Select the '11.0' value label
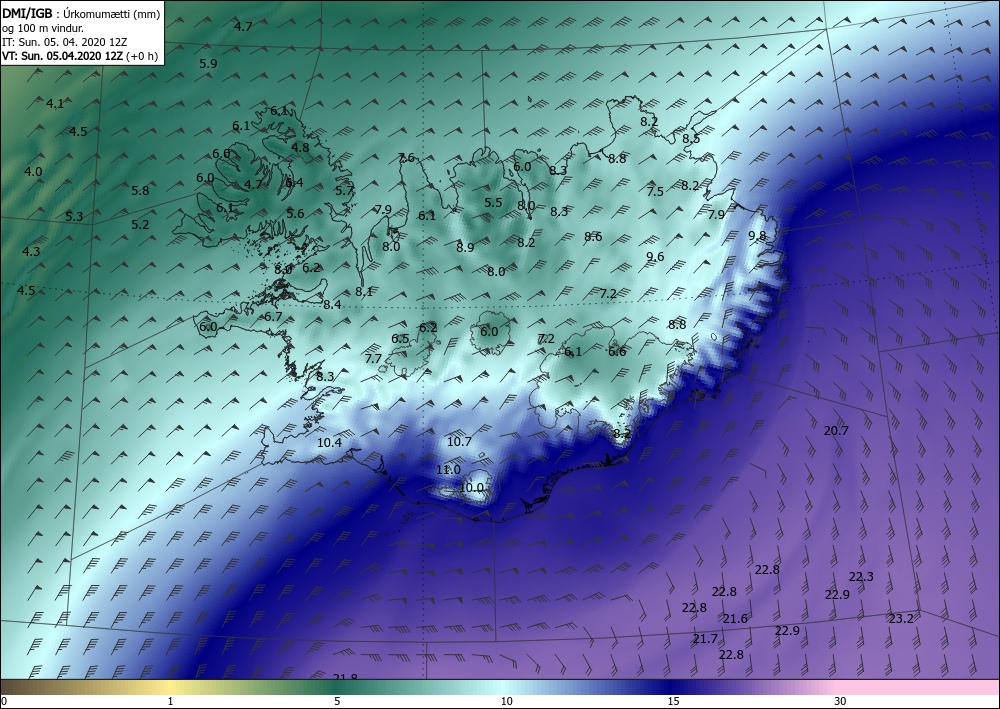Screen dimensions: 1000x709 click(448, 470)
